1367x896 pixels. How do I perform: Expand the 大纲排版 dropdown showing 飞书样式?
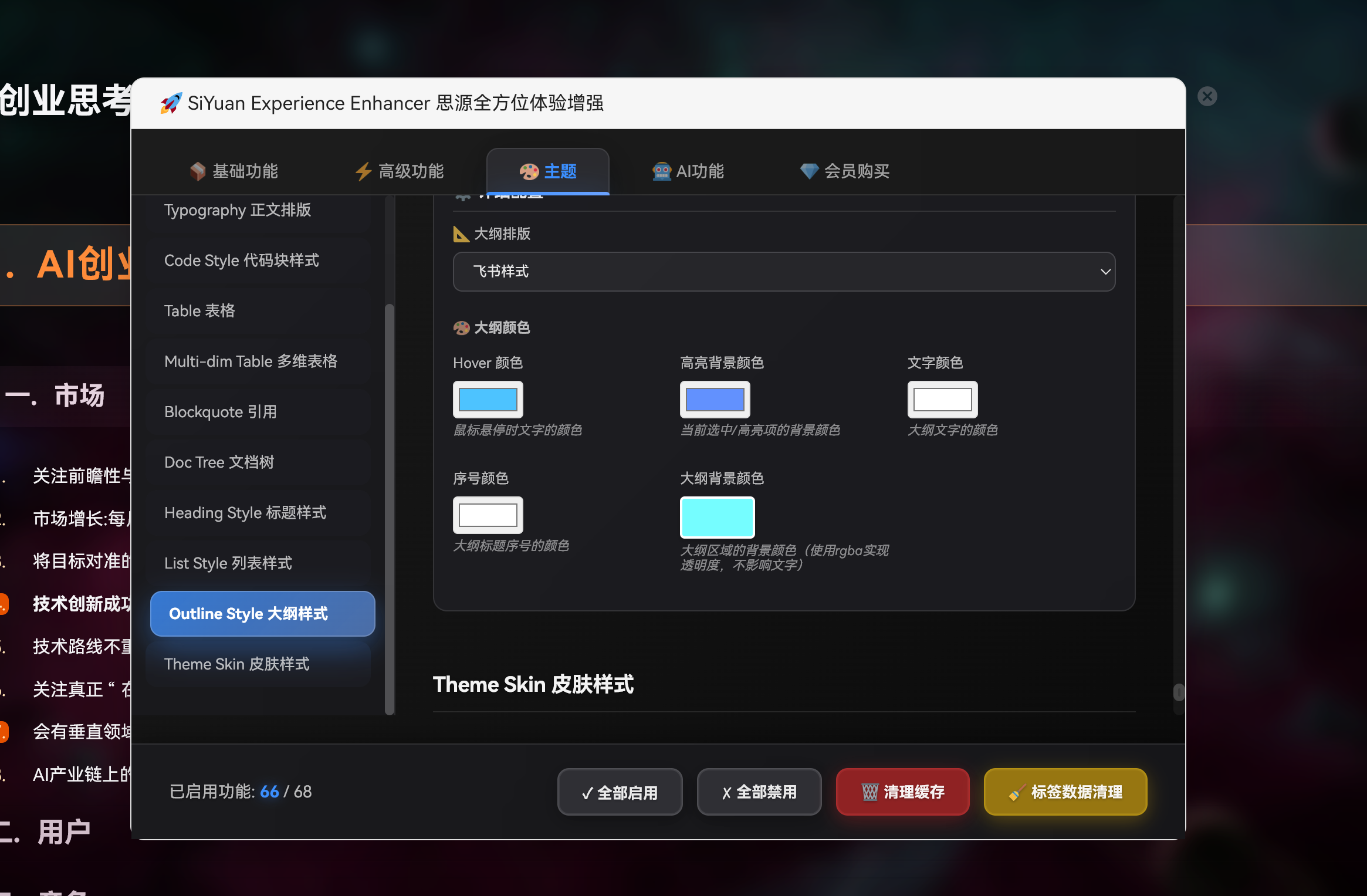(784, 272)
